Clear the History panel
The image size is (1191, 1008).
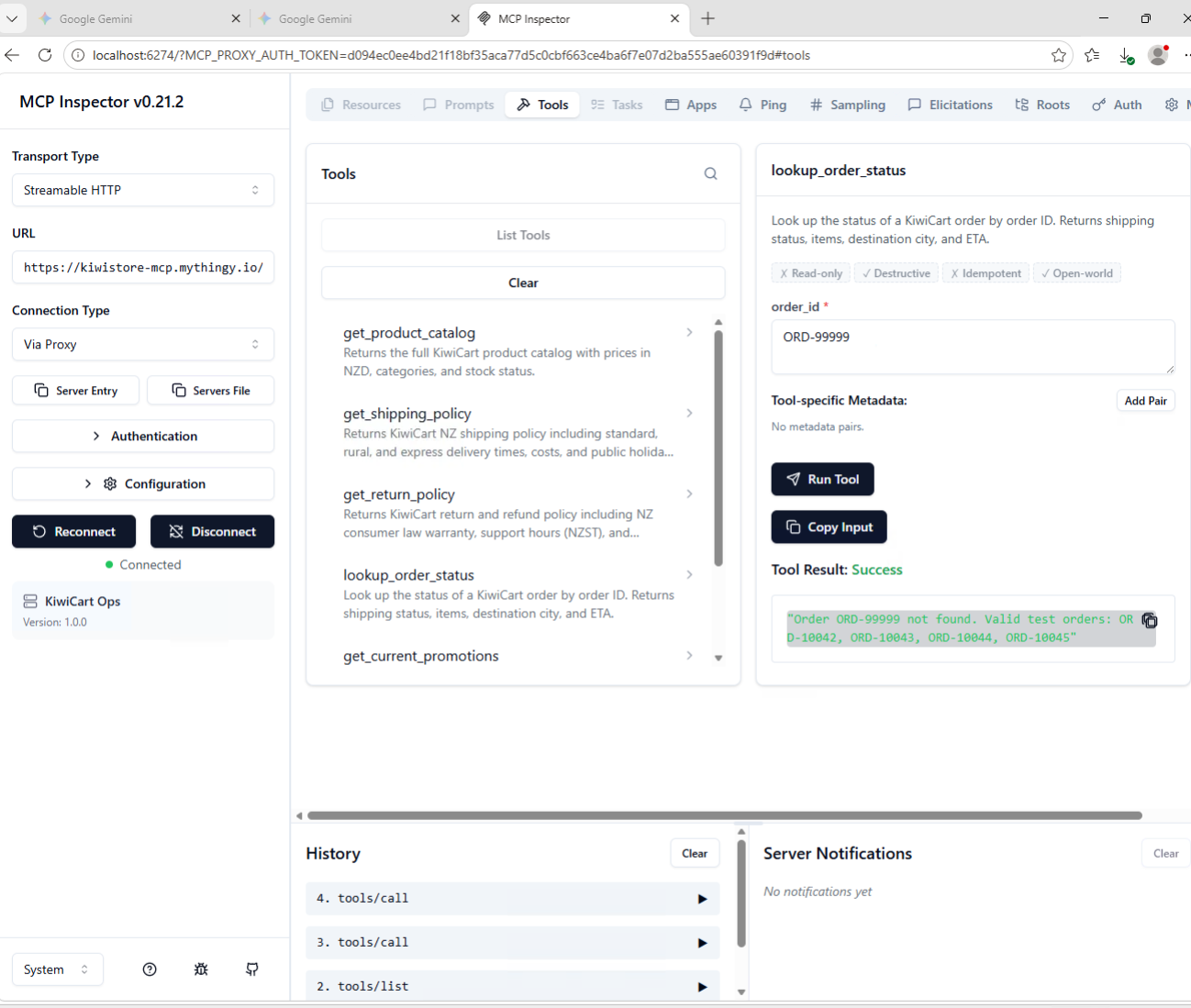pyautogui.click(x=695, y=853)
